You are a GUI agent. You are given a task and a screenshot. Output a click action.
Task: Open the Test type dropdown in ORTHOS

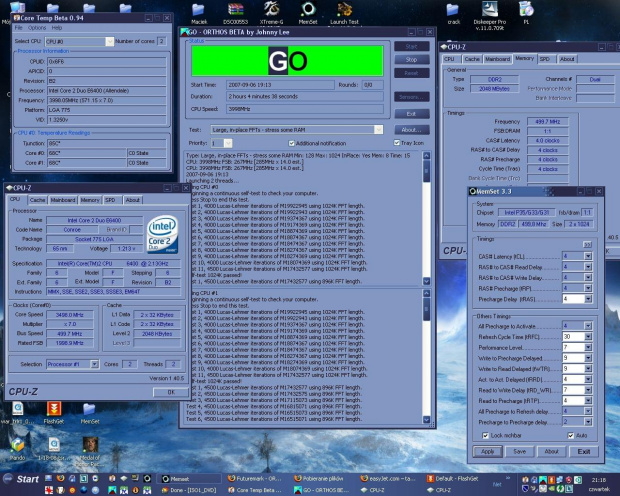(x=378, y=130)
